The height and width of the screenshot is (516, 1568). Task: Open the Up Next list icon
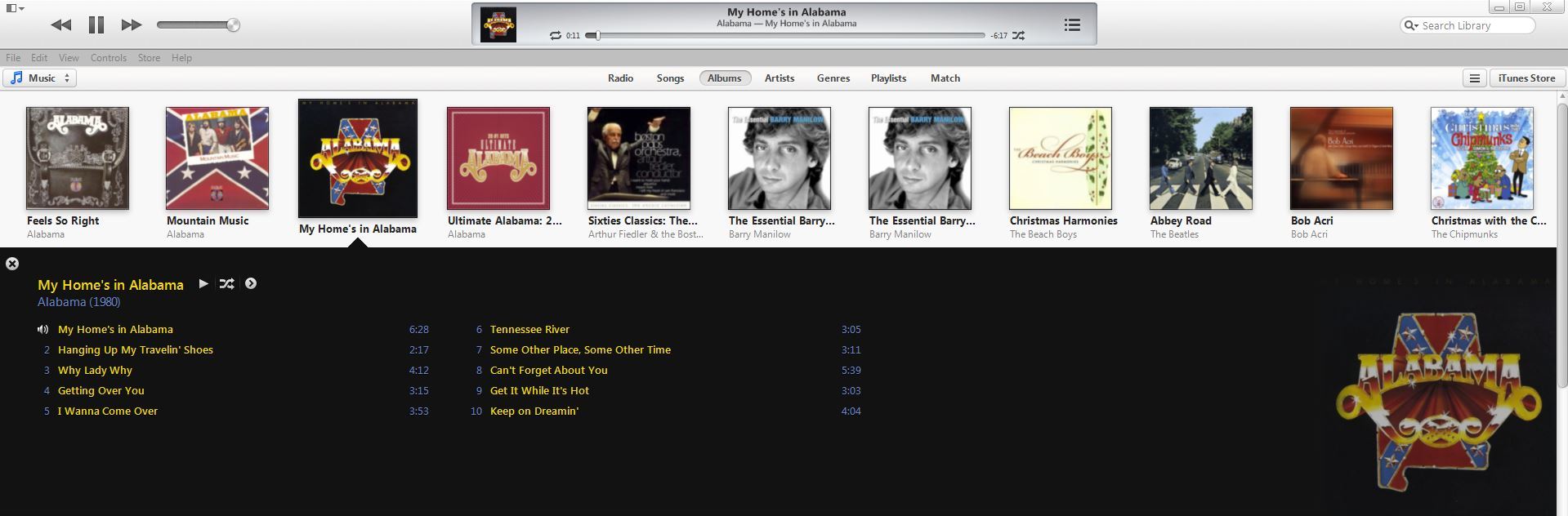point(1072,25)
